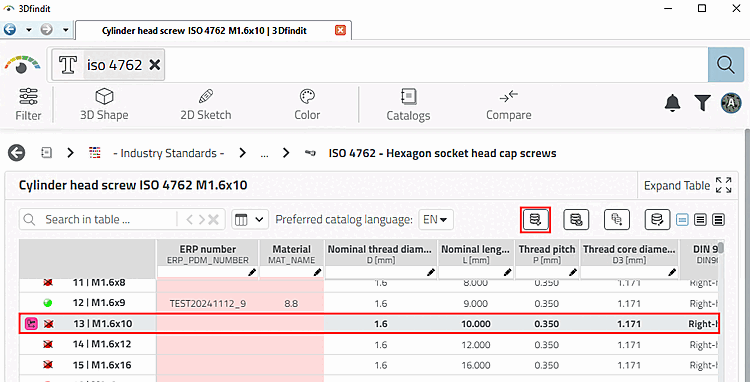Remove the iso 4762 search term
The image size is (750, 382).
(x=154, y=65)
